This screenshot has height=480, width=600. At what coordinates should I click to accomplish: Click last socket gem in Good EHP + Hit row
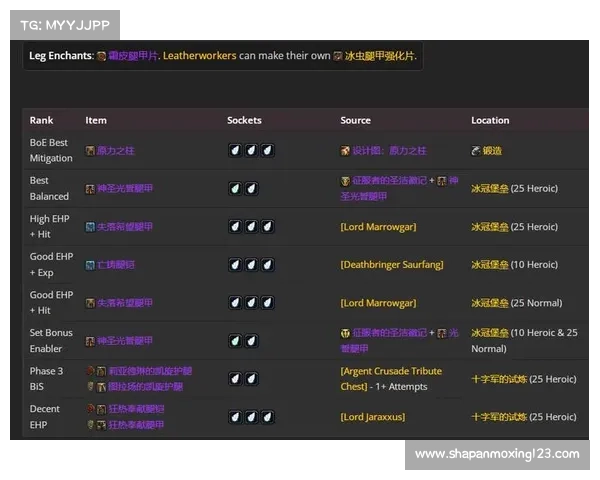267,303
